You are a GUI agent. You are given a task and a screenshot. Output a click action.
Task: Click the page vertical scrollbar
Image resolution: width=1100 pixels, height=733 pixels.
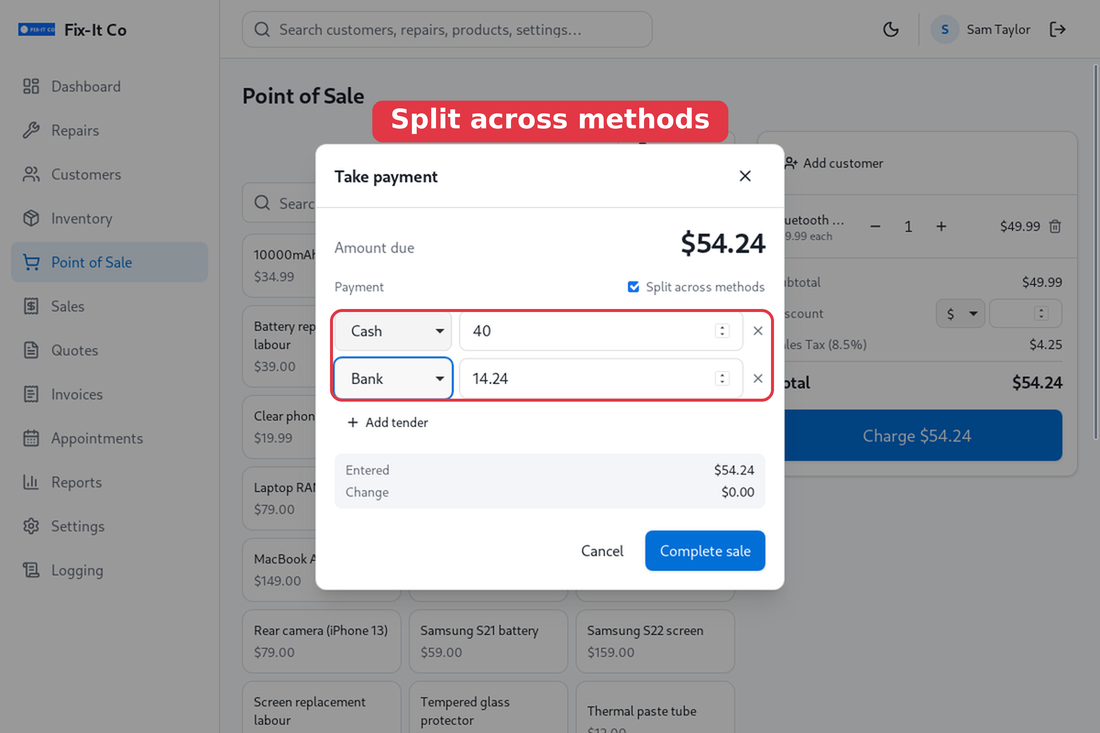1095,253
